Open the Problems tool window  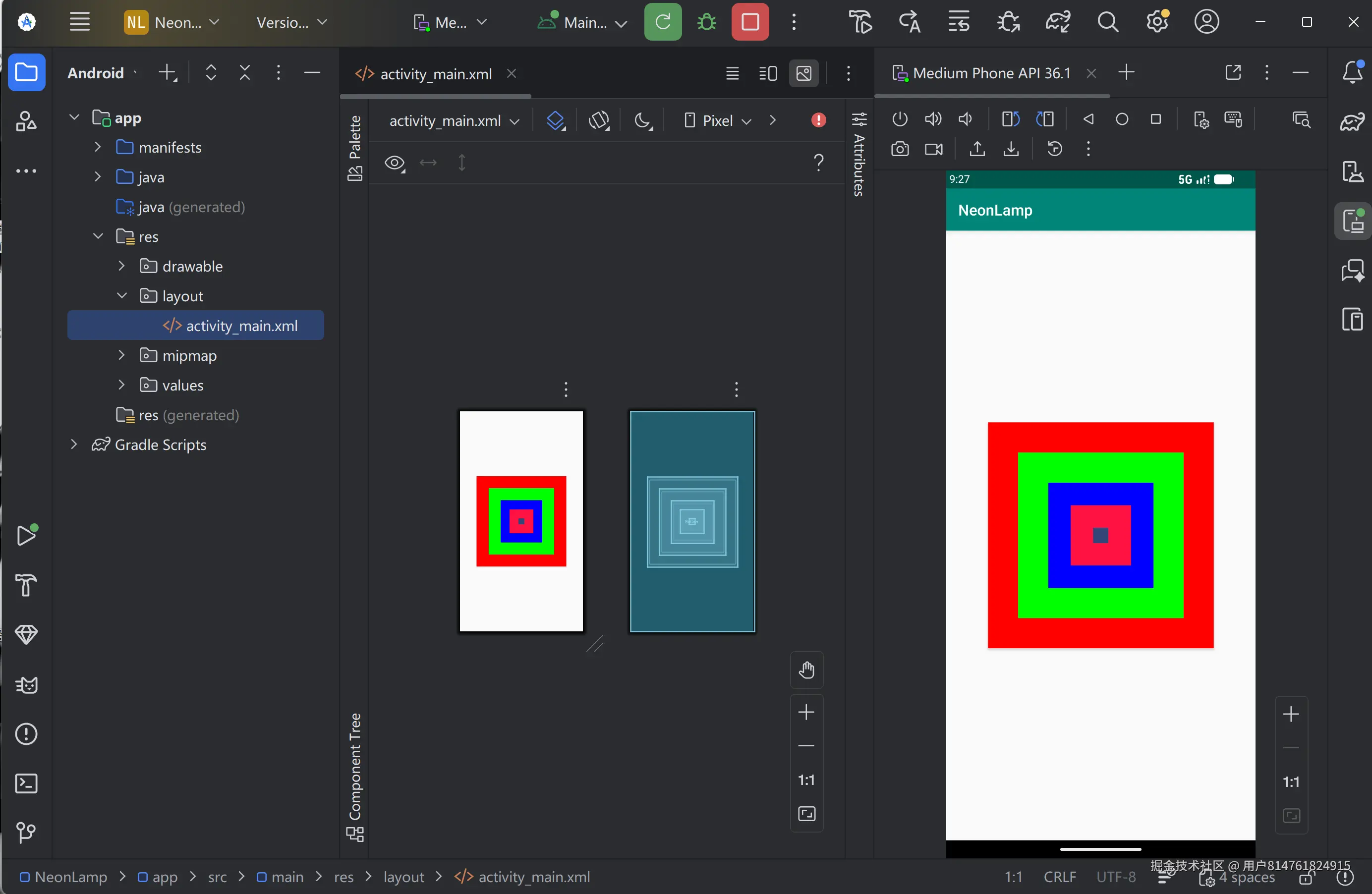pyautogui.click(x=26, y=734)
